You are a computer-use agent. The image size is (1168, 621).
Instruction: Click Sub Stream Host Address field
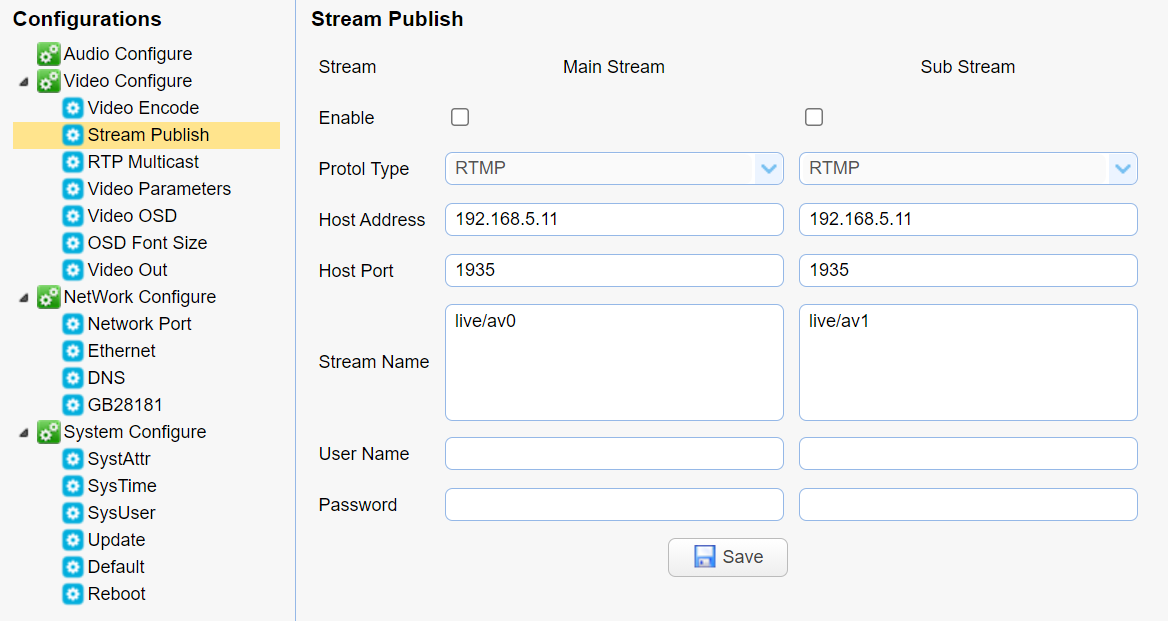968,220
